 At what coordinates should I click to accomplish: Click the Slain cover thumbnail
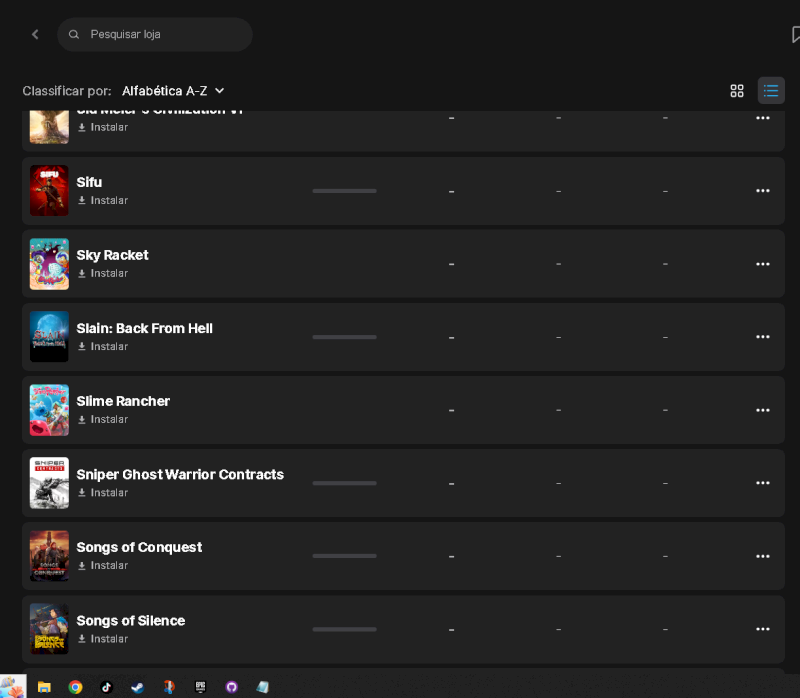[49, 337]
